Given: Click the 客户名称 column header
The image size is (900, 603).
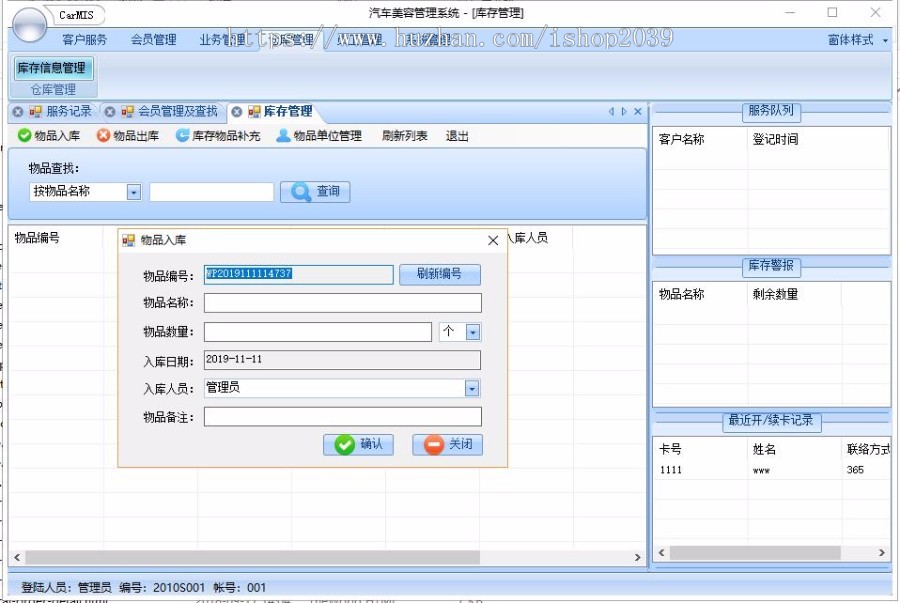Looking at the screenshot, I should pyautogui.click(x=681, y=139).
